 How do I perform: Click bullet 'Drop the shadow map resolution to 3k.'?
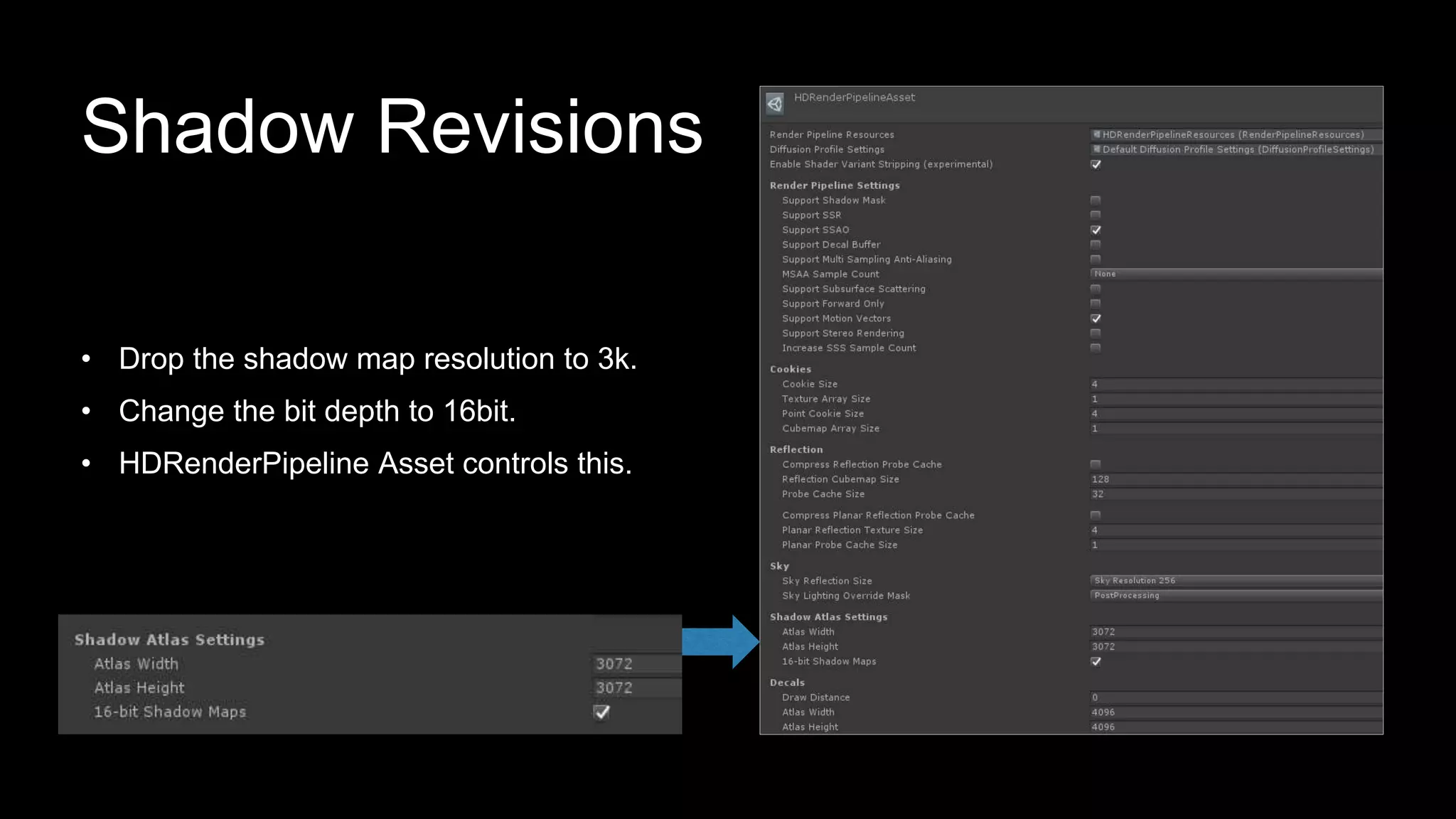coord(378,359)
